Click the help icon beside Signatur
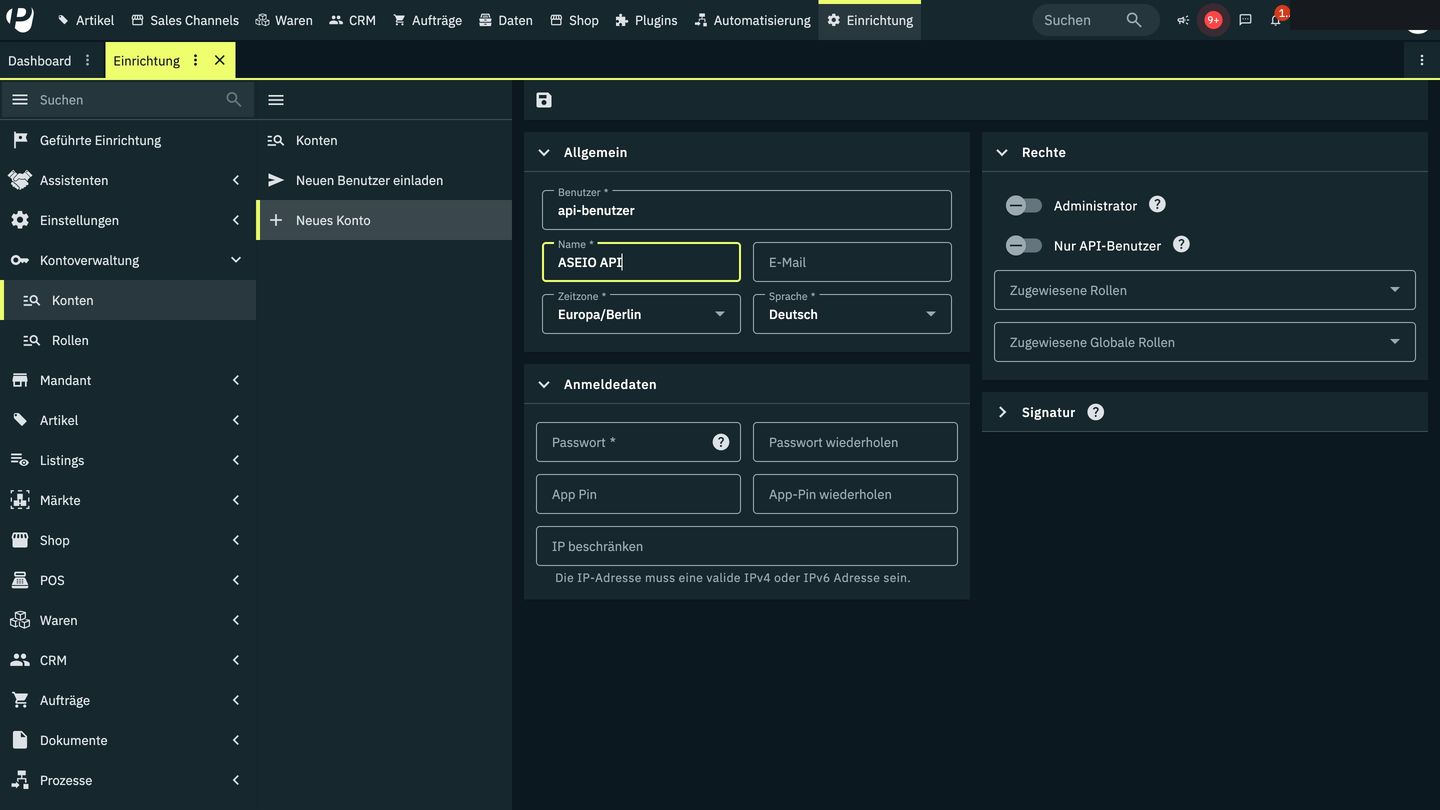The width and height of the screenshot is (1440, 810). 1095,412
